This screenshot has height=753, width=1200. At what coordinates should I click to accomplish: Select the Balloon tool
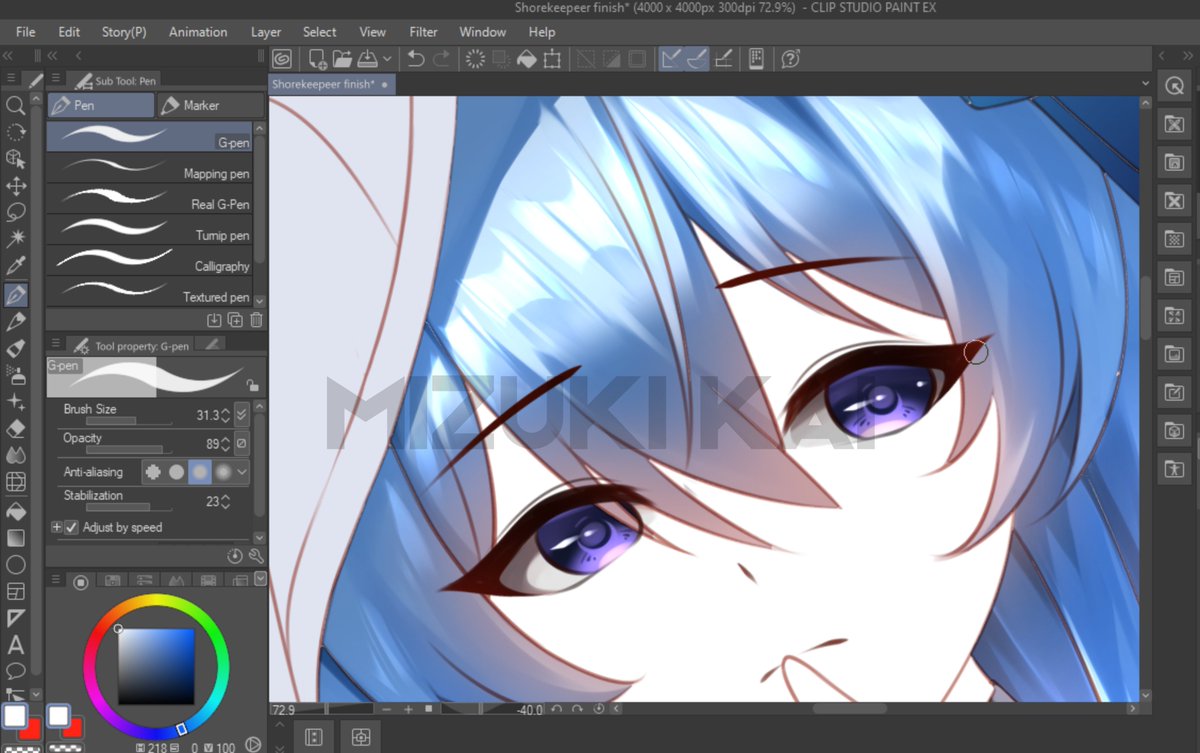(15, 671)
